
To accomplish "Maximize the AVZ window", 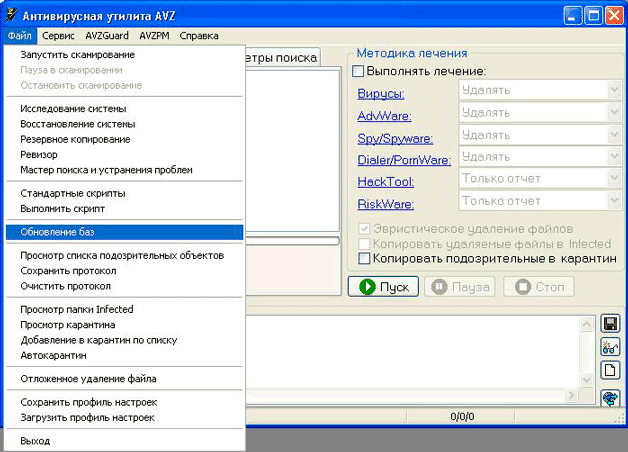I will [x=593, y=16].
